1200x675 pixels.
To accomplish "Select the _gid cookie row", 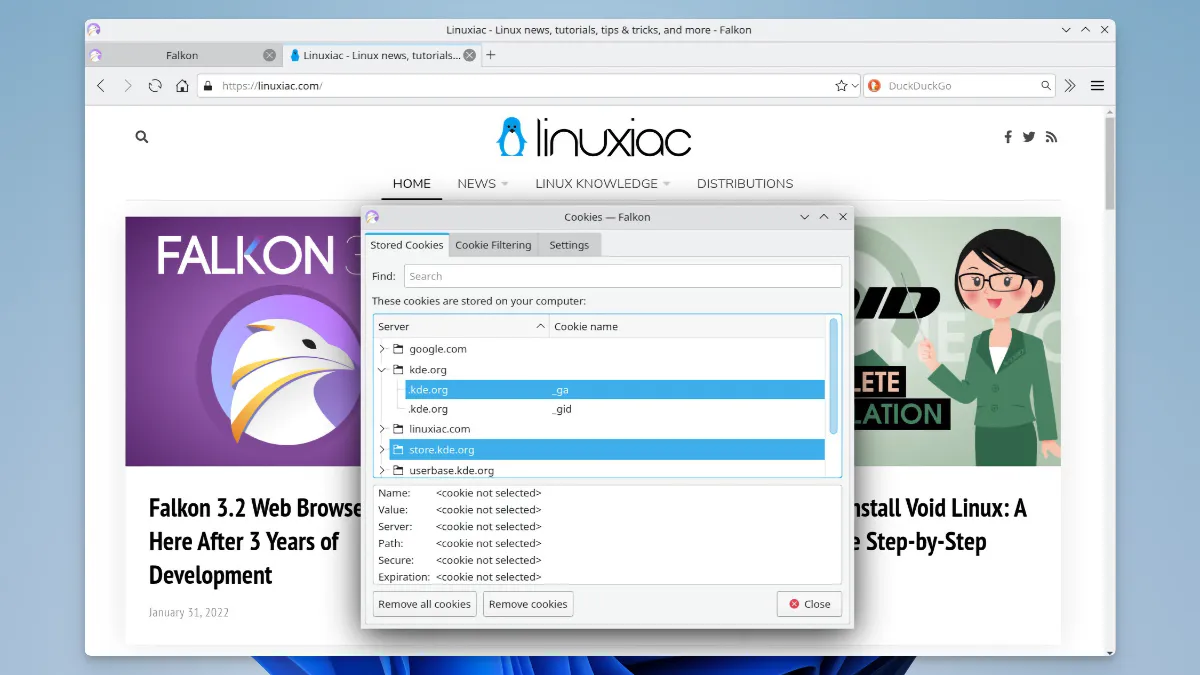I will pos(615,409).
